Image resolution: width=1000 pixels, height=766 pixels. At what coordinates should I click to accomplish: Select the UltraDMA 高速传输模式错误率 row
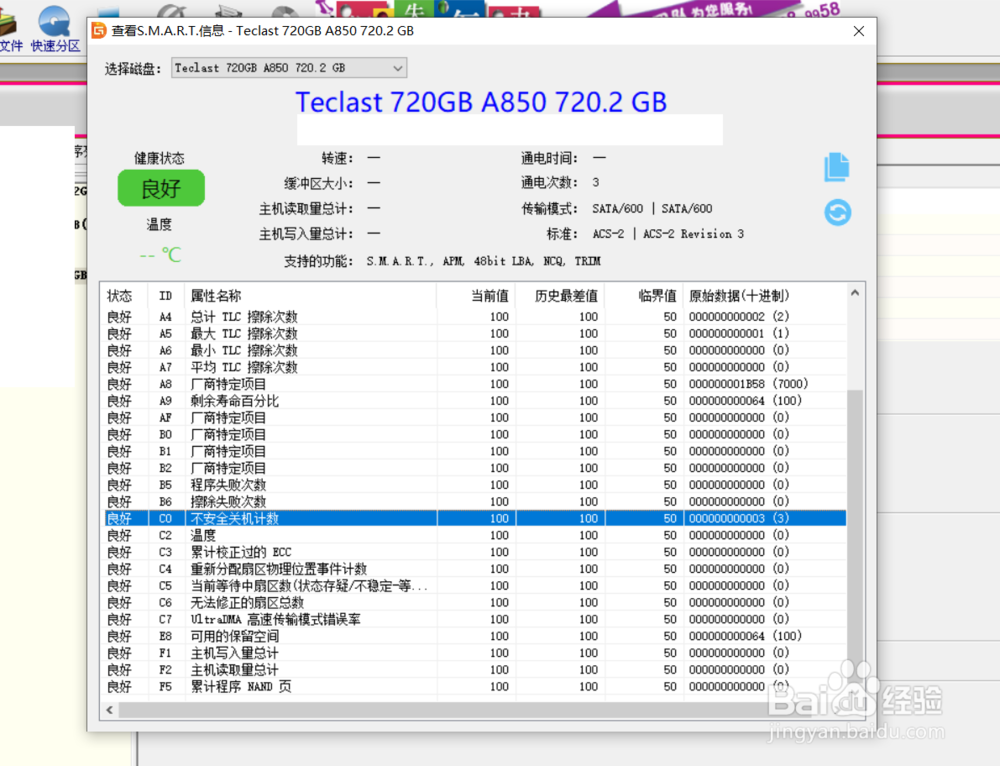(x=475, y=619)
